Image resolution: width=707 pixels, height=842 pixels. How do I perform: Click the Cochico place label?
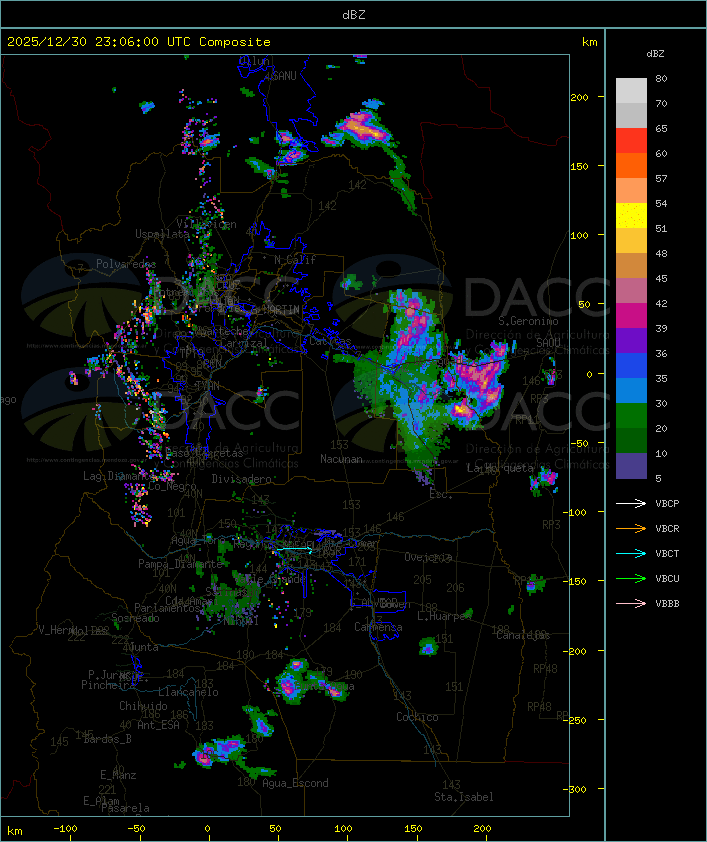point(417,717)
